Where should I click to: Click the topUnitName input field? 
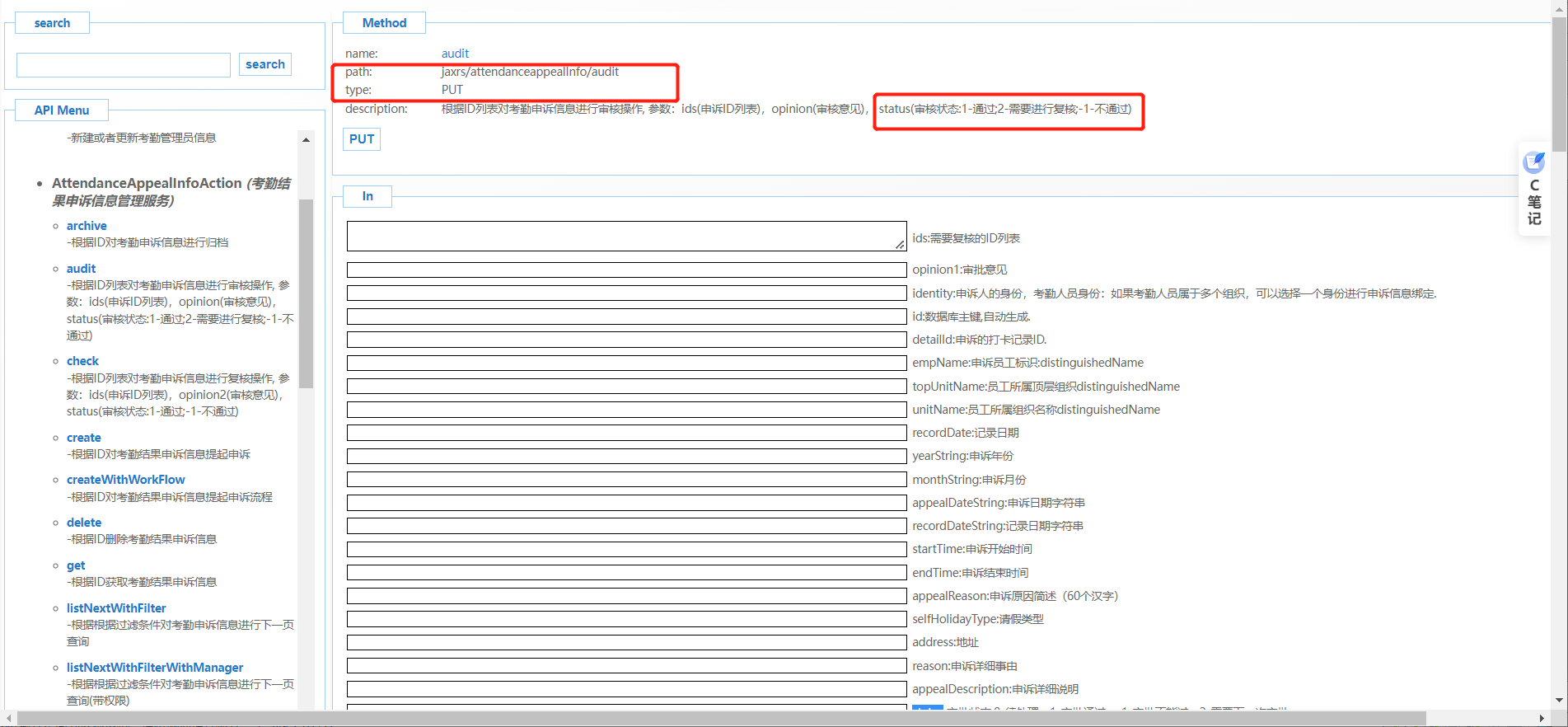coord(626,387)
